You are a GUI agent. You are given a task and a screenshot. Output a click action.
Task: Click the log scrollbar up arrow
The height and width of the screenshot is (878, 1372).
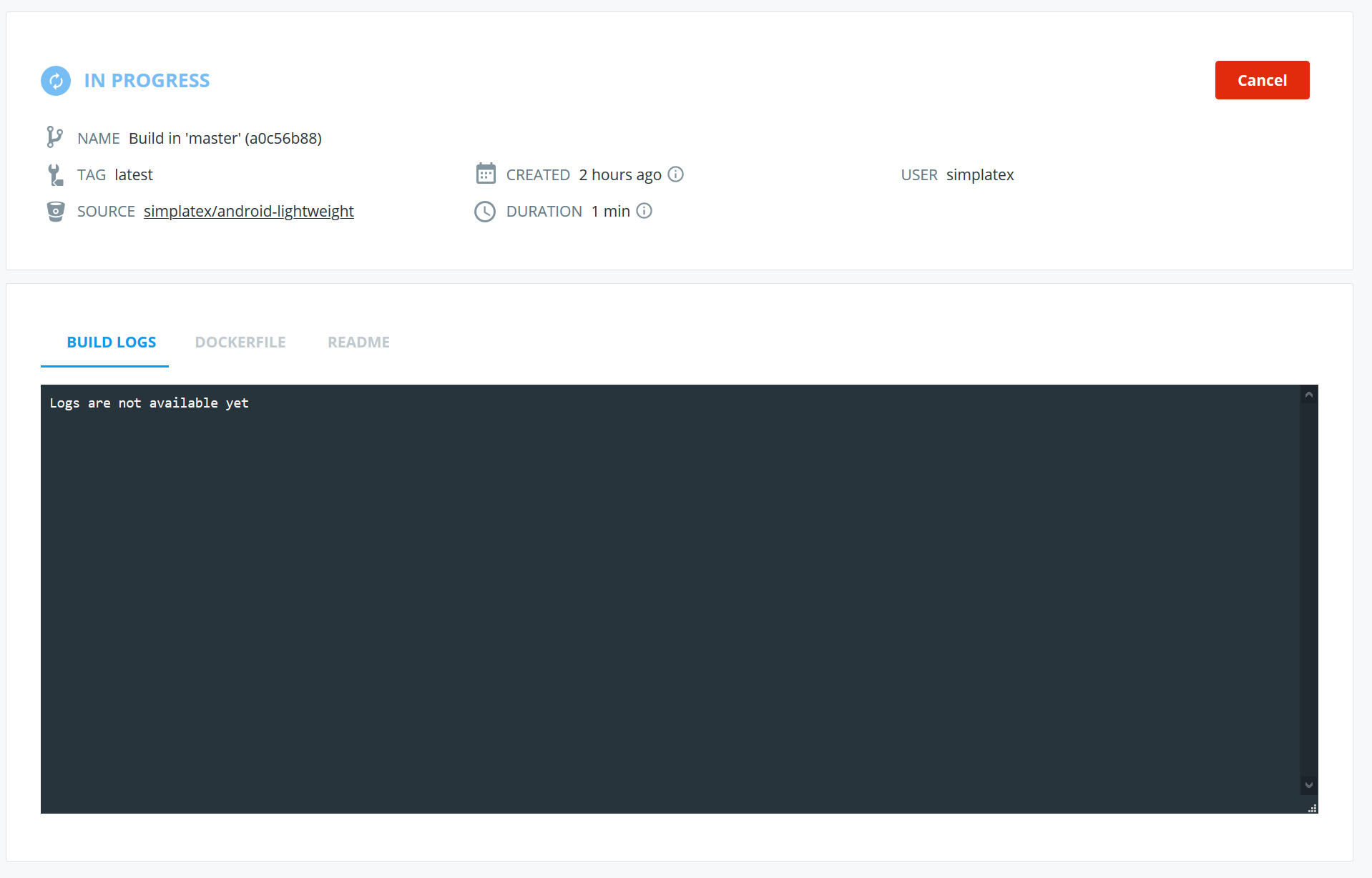[1309, 395]
